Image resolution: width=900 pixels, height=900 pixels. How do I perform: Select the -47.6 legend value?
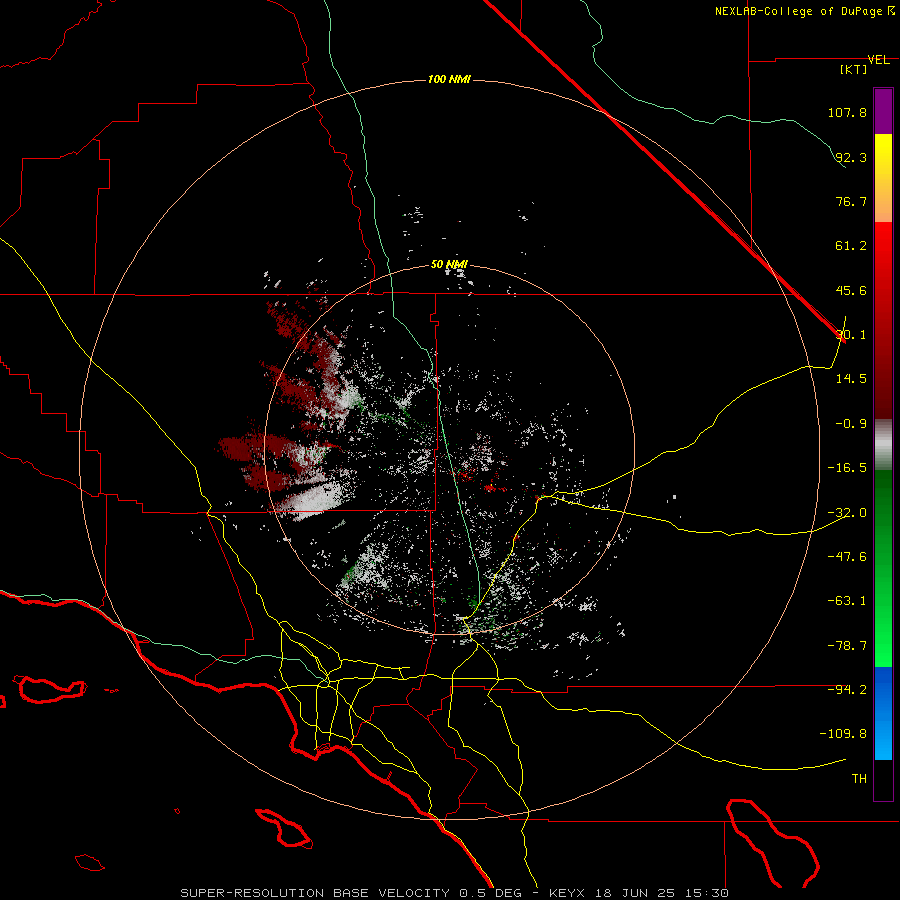coord(847,557)
